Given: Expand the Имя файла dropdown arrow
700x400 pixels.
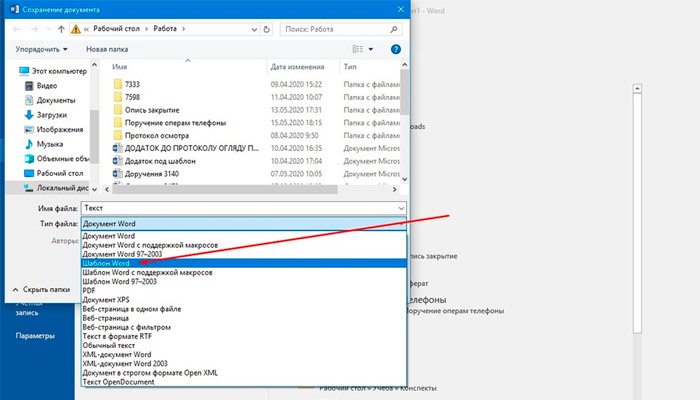Looking at the screenshot, I should click(401, 208).
